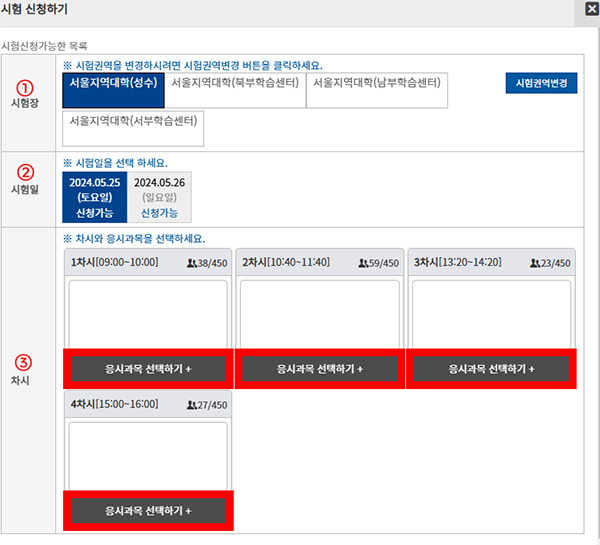
Task: Click the 시험권역변경 button
Action: [x=541, y=83]
